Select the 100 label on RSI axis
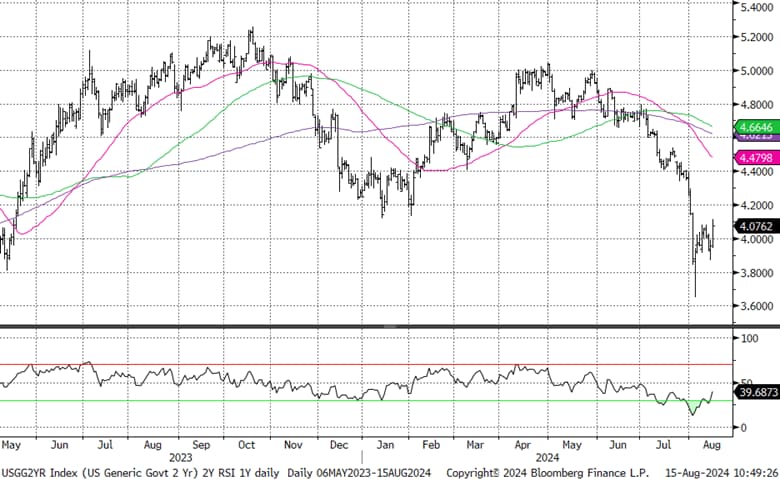This screenshot has width=780, height=480. (x=746, y=340)
